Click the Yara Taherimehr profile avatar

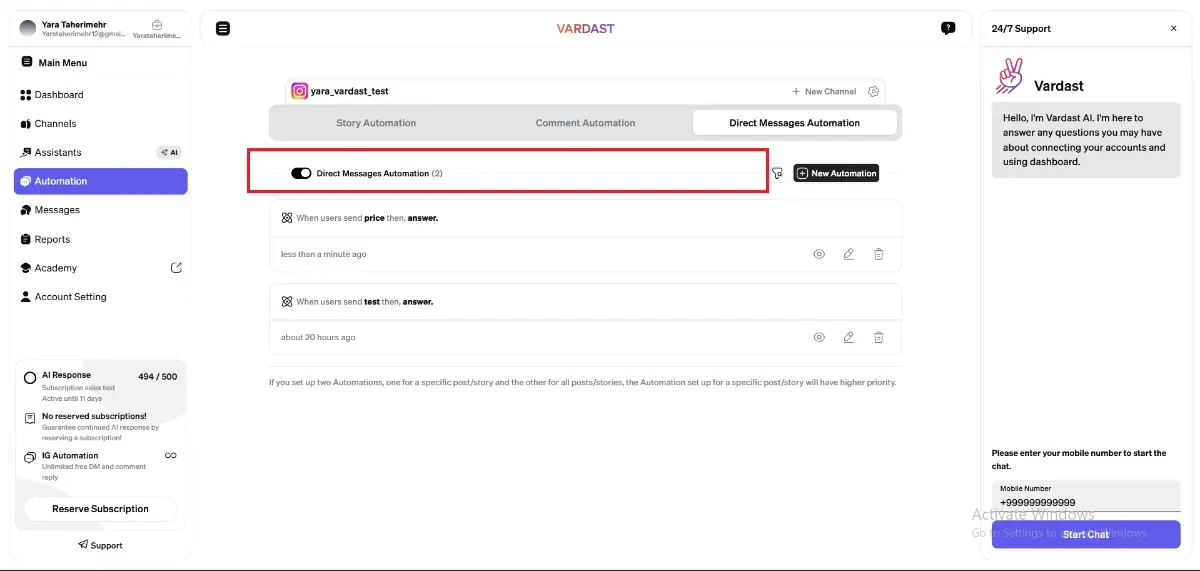[x=28, y=28]
